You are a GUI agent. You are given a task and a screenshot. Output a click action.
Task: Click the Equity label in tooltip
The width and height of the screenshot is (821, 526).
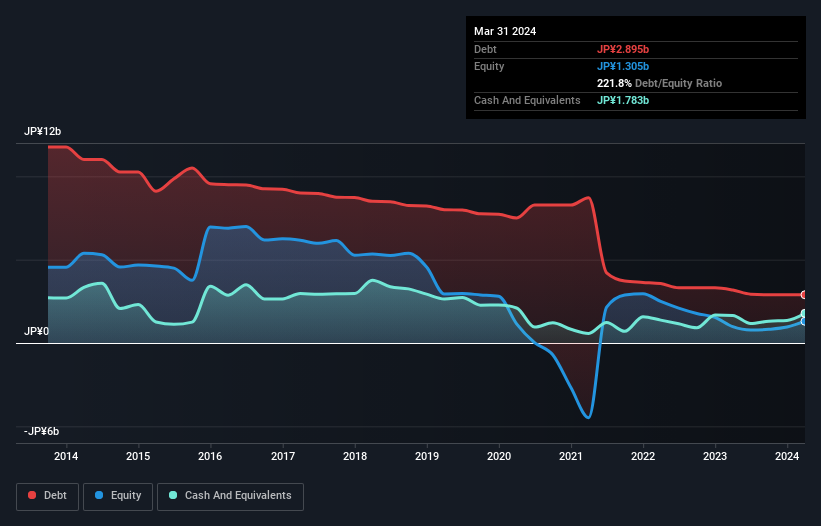[489, 66]
